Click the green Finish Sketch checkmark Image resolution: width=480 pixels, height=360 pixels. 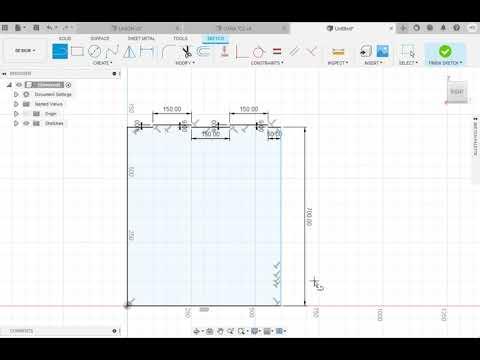coord(445,51)
